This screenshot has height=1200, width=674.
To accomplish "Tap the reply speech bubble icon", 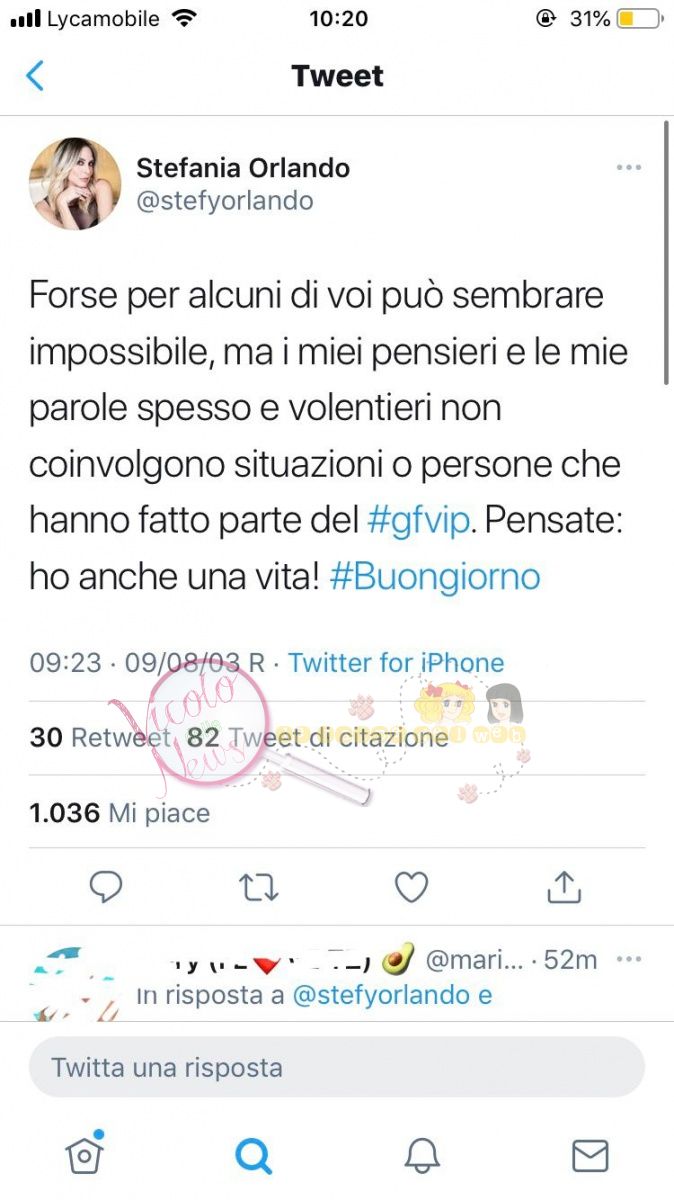I will tap(106, 887).
